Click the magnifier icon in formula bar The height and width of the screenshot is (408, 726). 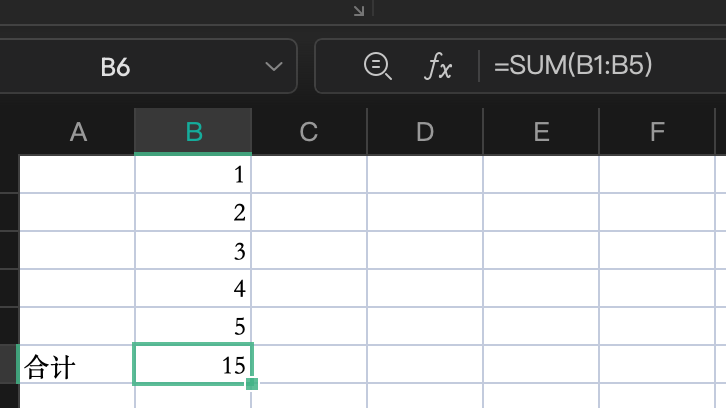pos(376,66)
